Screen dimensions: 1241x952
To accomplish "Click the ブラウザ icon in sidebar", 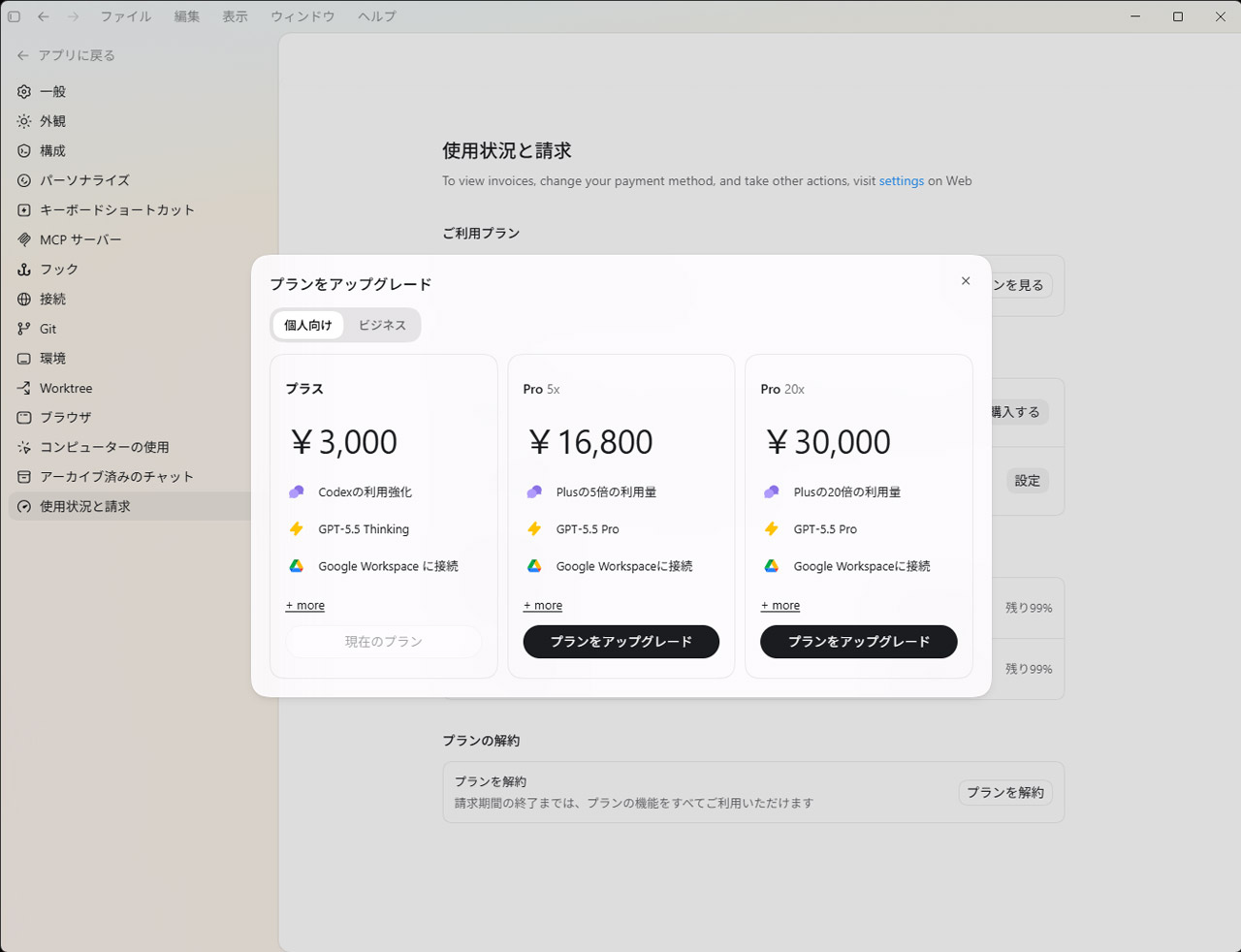I will pyautogui.click(x=24, y=418).
